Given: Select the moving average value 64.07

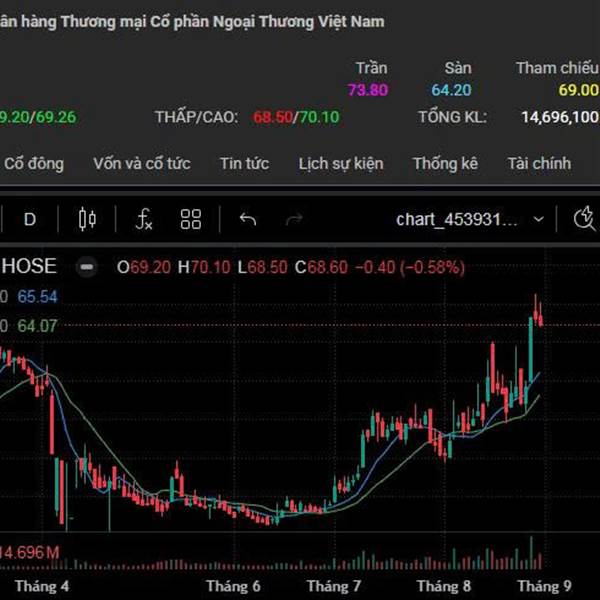Looking at the screenshot, I should 37,326.
